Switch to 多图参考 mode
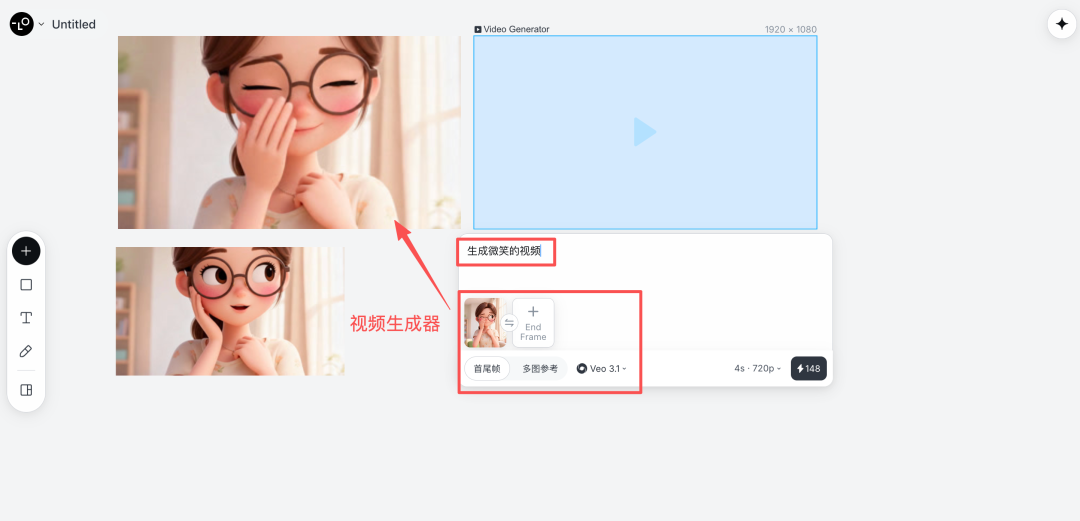The image size is (1080, 521). (540, 369)
